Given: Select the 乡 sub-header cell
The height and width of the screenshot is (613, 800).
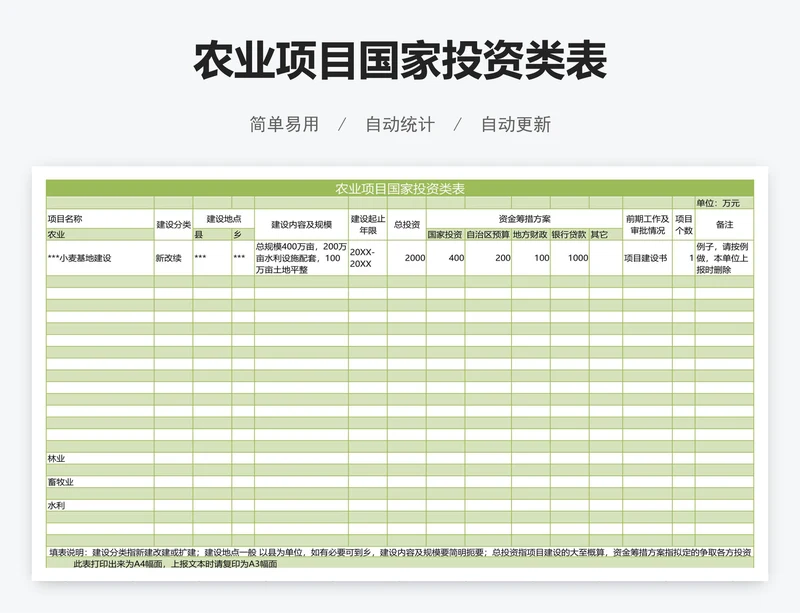Looking at the screenshot, I should (243, 235).
